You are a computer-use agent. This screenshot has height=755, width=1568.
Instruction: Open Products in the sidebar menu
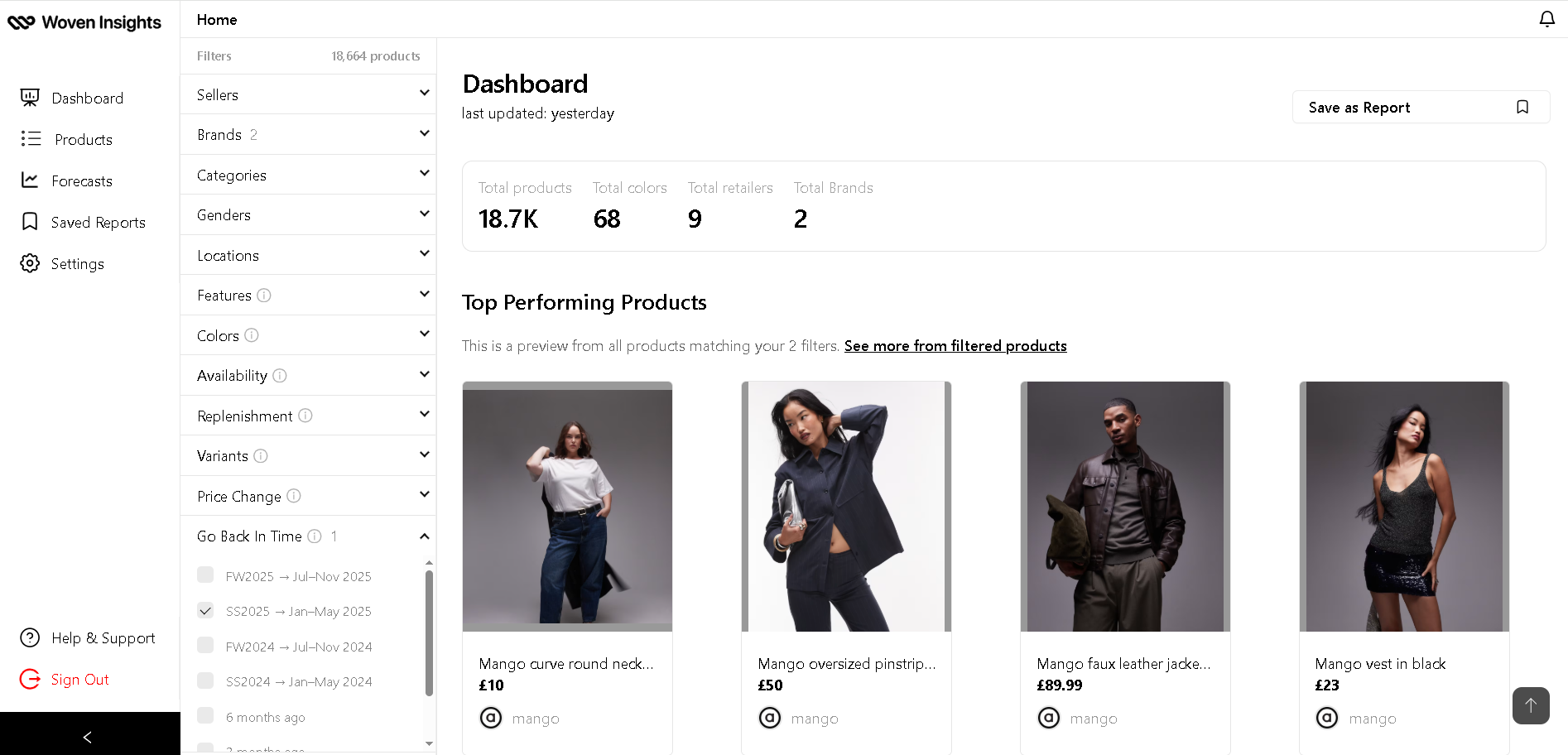tap(84, 139)
